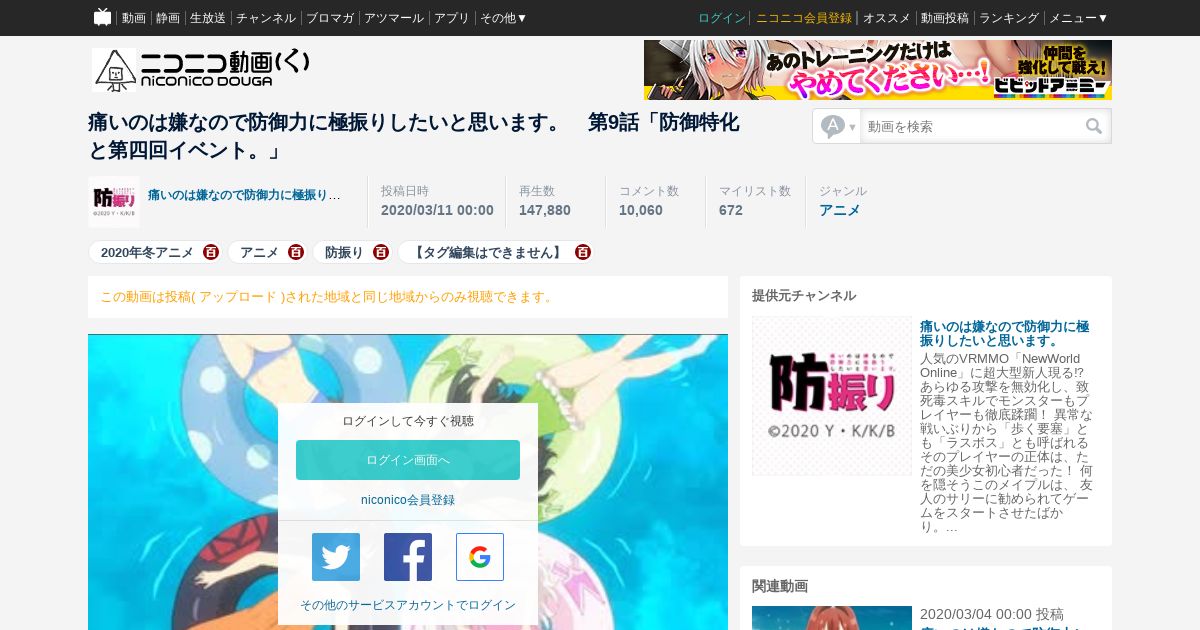Open the 防振り channel thumbnail in sidebar
Viewport: 1200px width, 630px height.
(832, 396)
